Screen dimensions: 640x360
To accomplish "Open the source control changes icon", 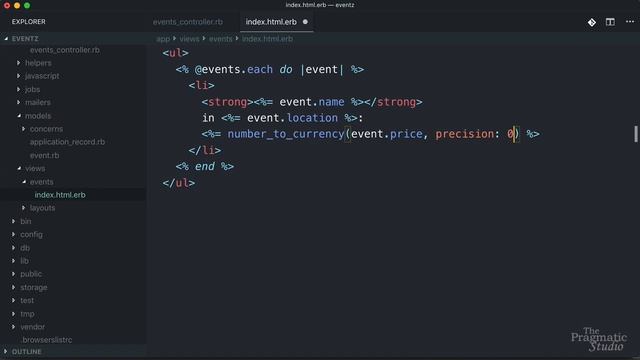I will coord(592,22).
